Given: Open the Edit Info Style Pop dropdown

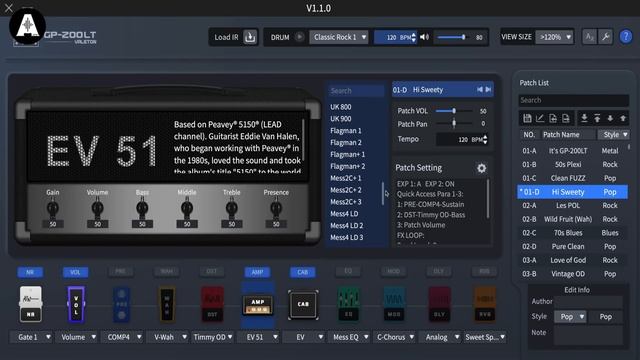Looking at the screenshot, I should tap(570, 317).
